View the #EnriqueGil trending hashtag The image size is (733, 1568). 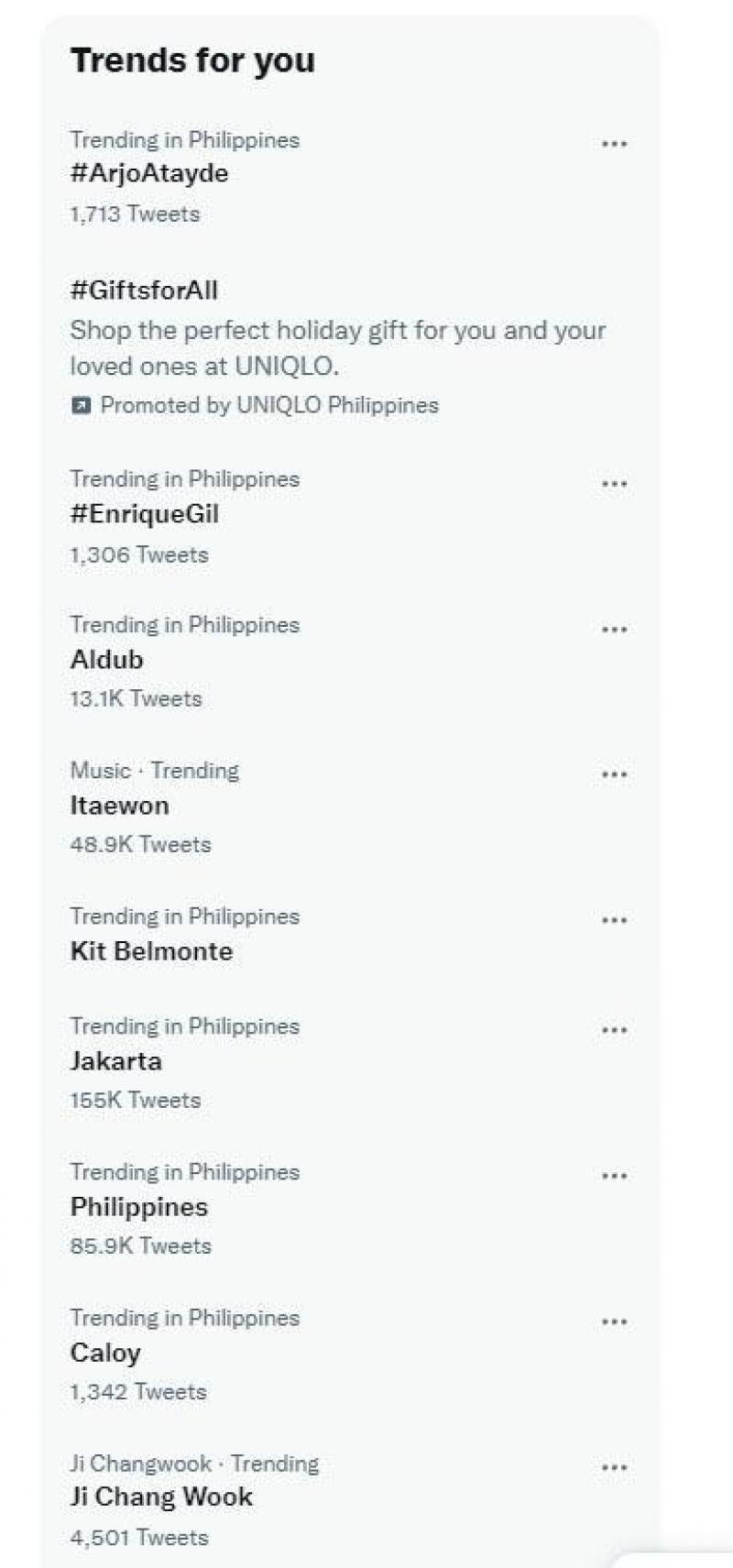145,514
